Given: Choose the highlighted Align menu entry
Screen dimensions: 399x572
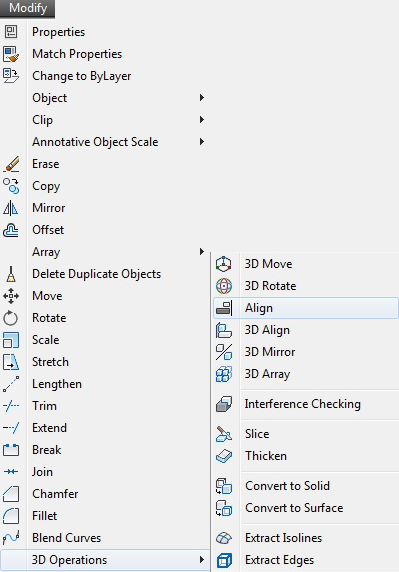Looking at the screenshot, I should (306, 308).
